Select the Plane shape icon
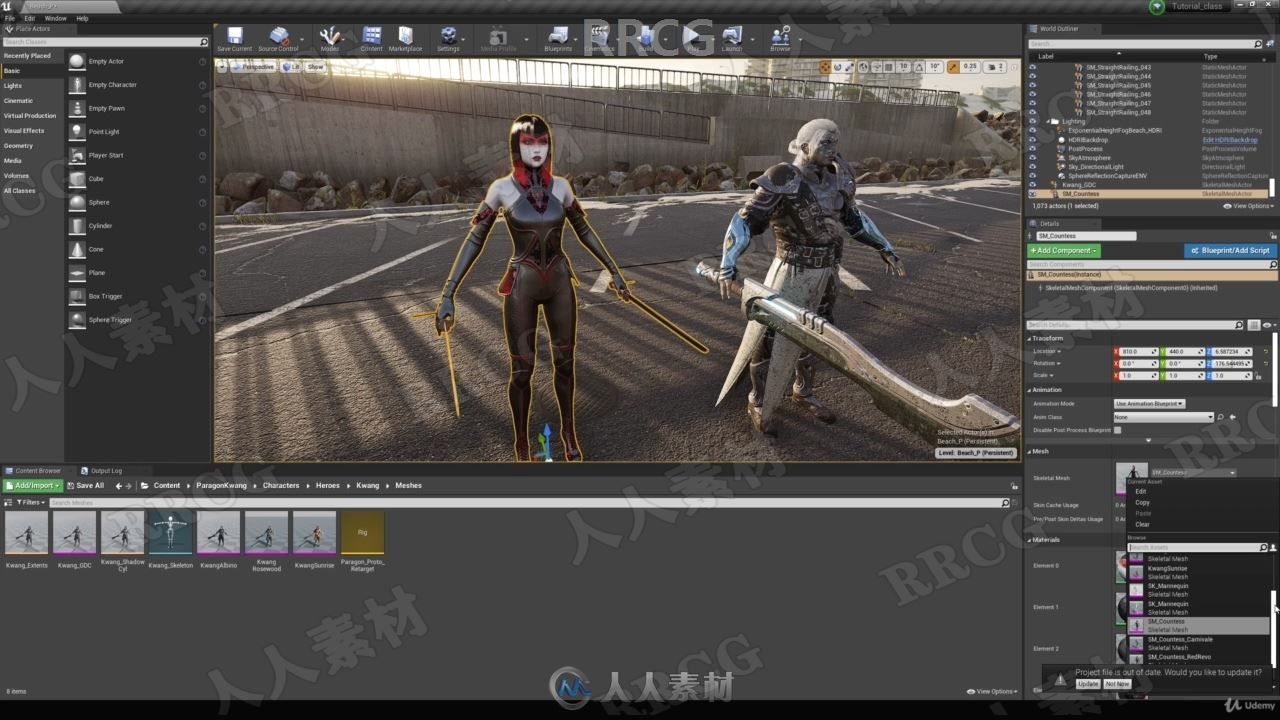This screenshot has width=1280, height=720. click(x=77, y=273)
